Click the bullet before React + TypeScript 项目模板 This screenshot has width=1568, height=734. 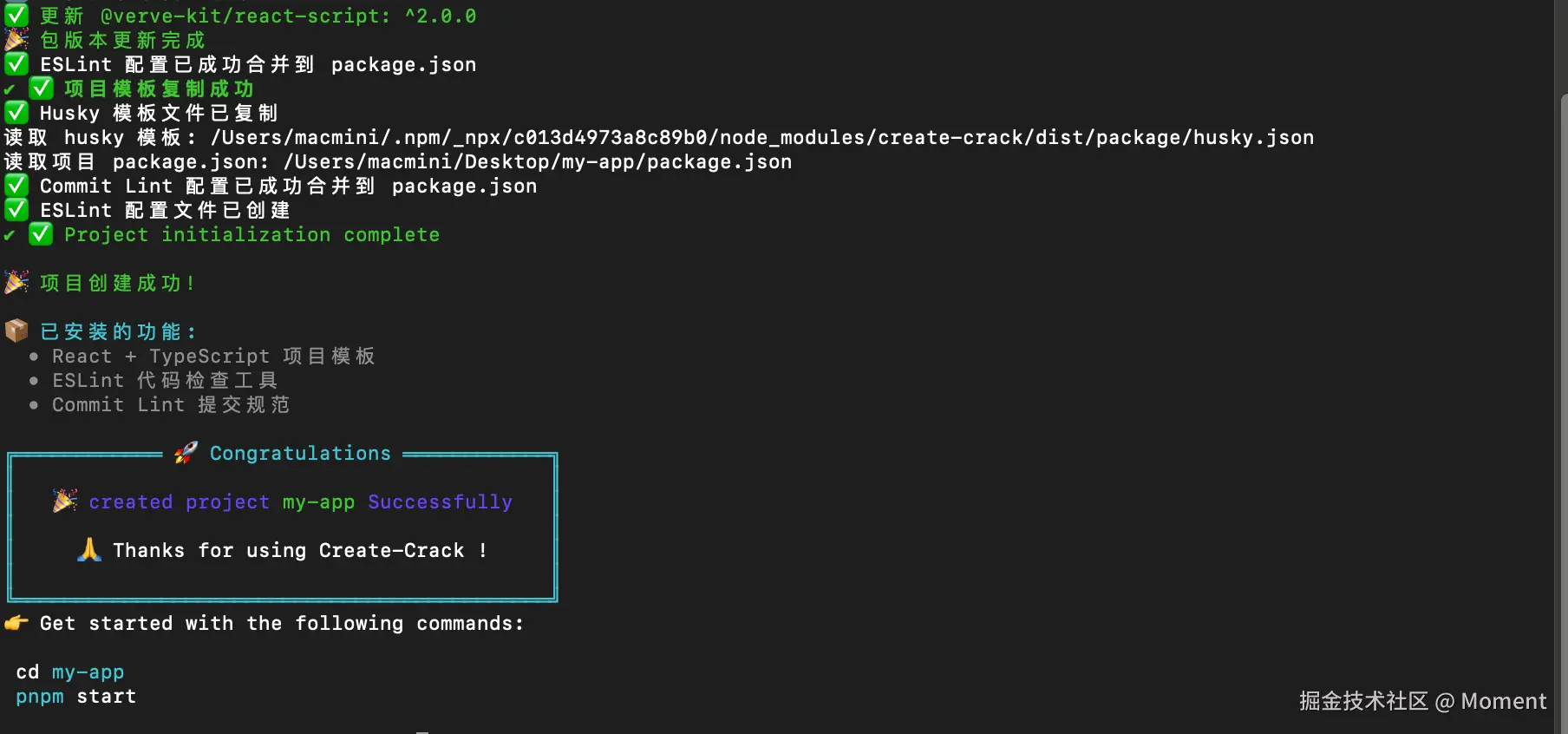click(x=34, y=357)
